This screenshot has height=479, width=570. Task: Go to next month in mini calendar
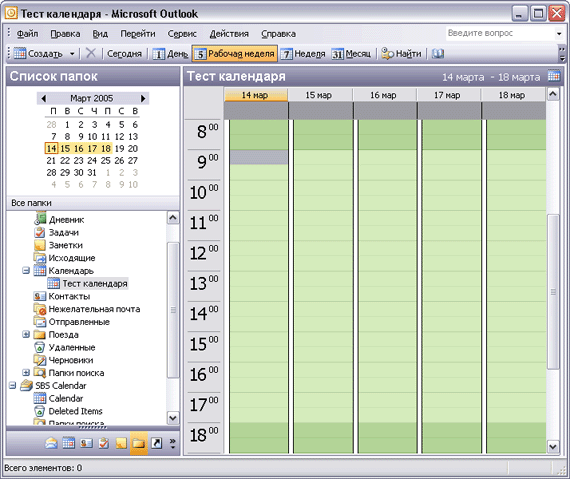point(143,98)
